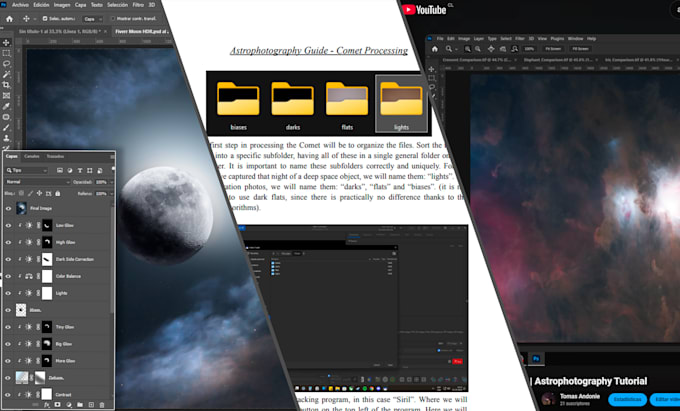Click the lock position icon in Capas panel
The width and height of the screenshot is (680, 411).
(39, 193)
